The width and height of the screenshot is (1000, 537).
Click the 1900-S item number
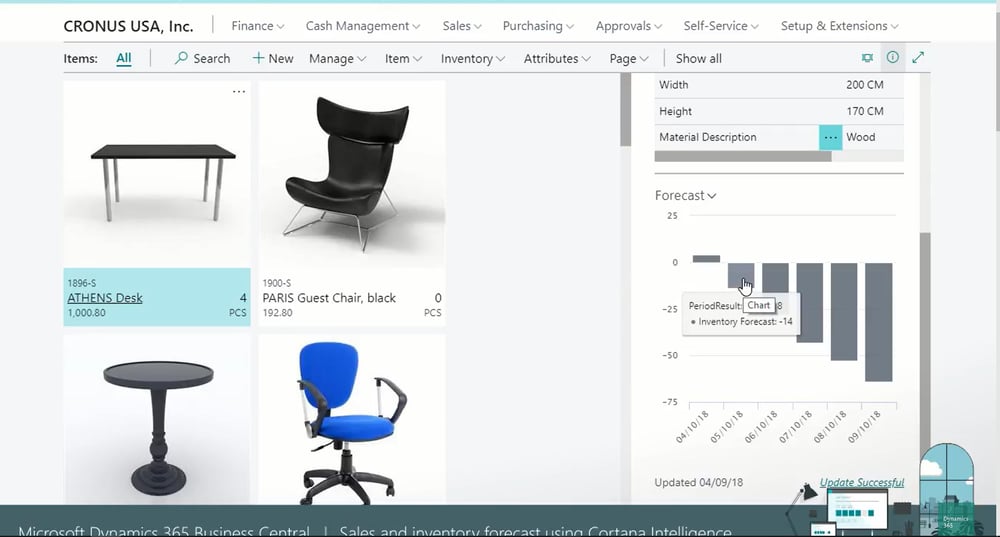click(277, 283)
